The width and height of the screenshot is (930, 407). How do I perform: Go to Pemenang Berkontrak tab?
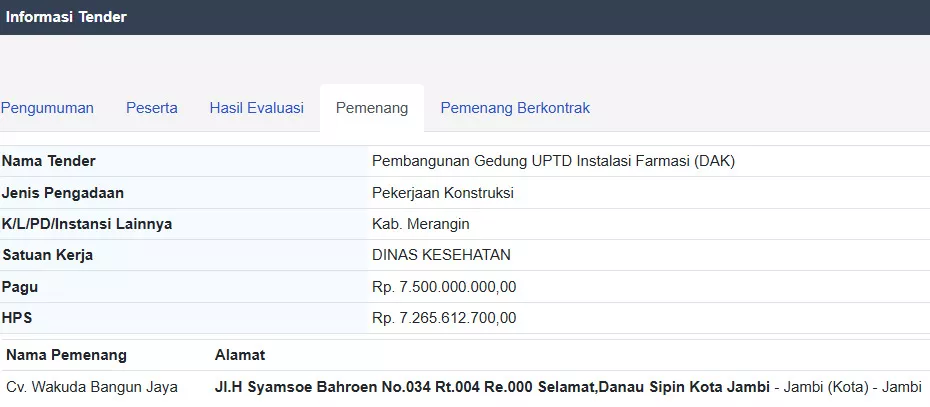515,108
